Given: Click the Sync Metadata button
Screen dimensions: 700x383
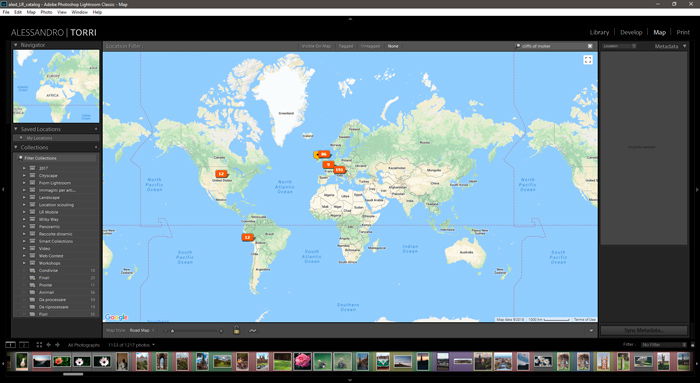Looking at the screenshot, I should [x=643, y=330].
